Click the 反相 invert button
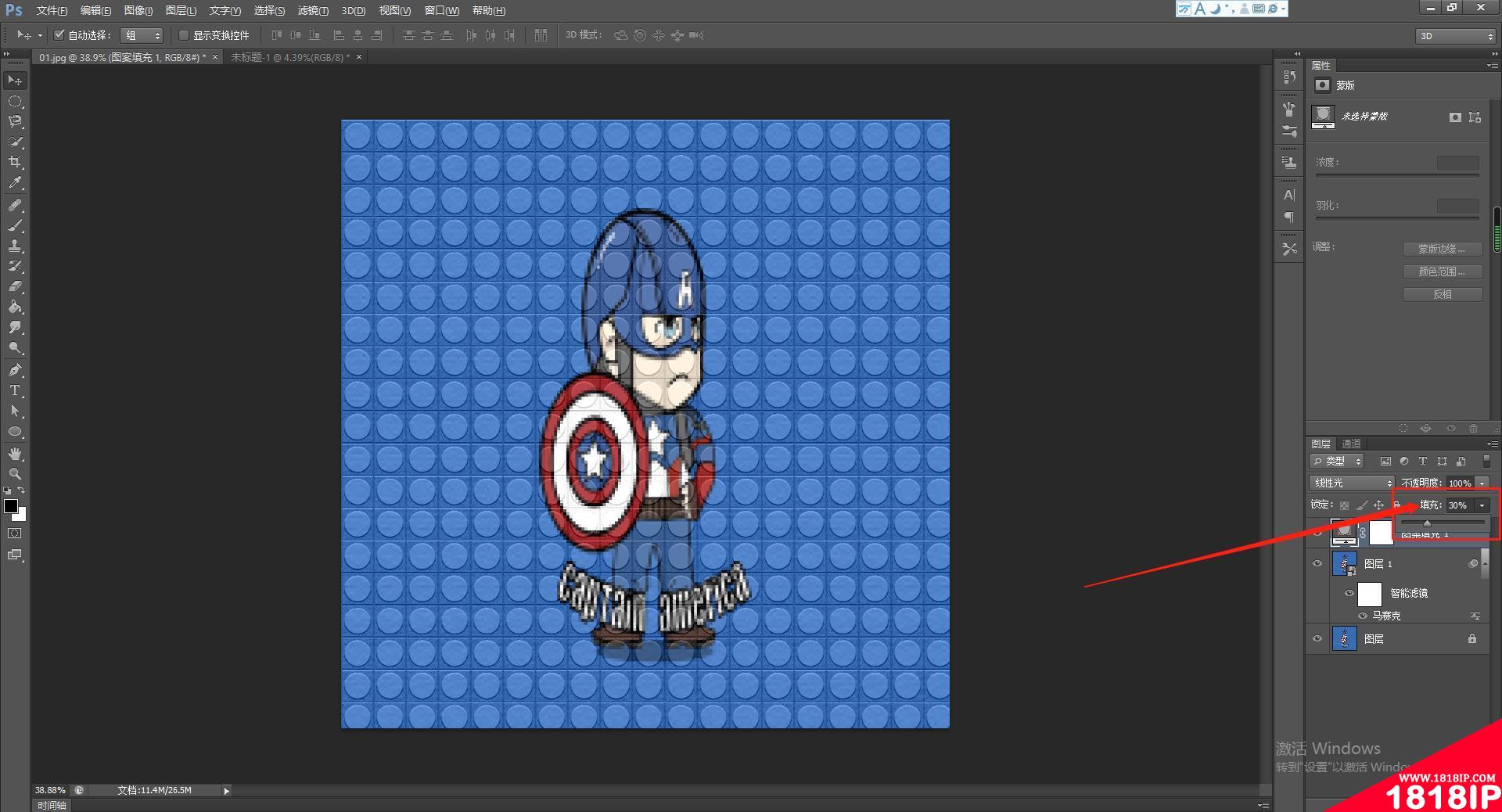 [1443, 294]
